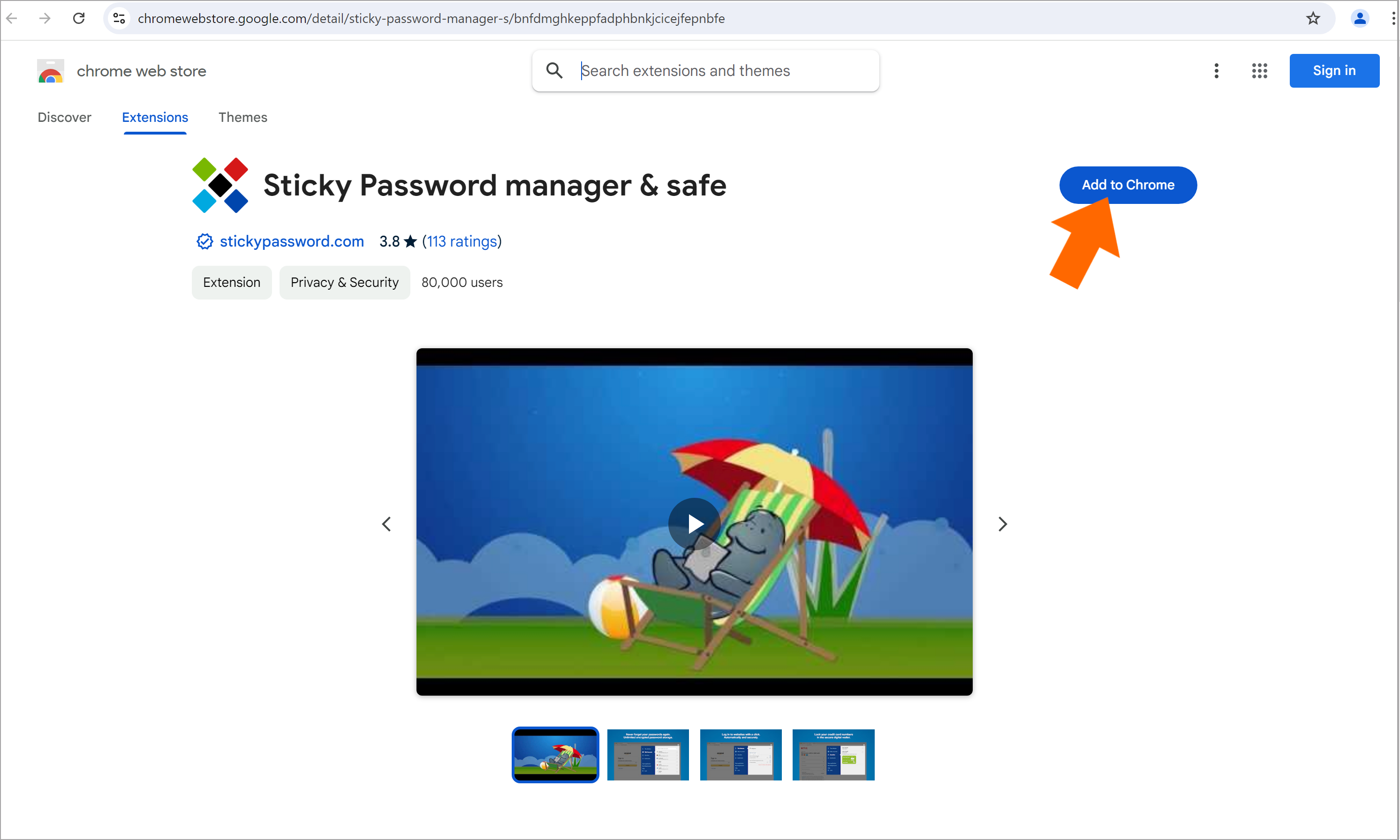Click the chrome web store title text
Image resolution: width=1400 pixels, height=840 pixels.
click(x=141, y=71)
